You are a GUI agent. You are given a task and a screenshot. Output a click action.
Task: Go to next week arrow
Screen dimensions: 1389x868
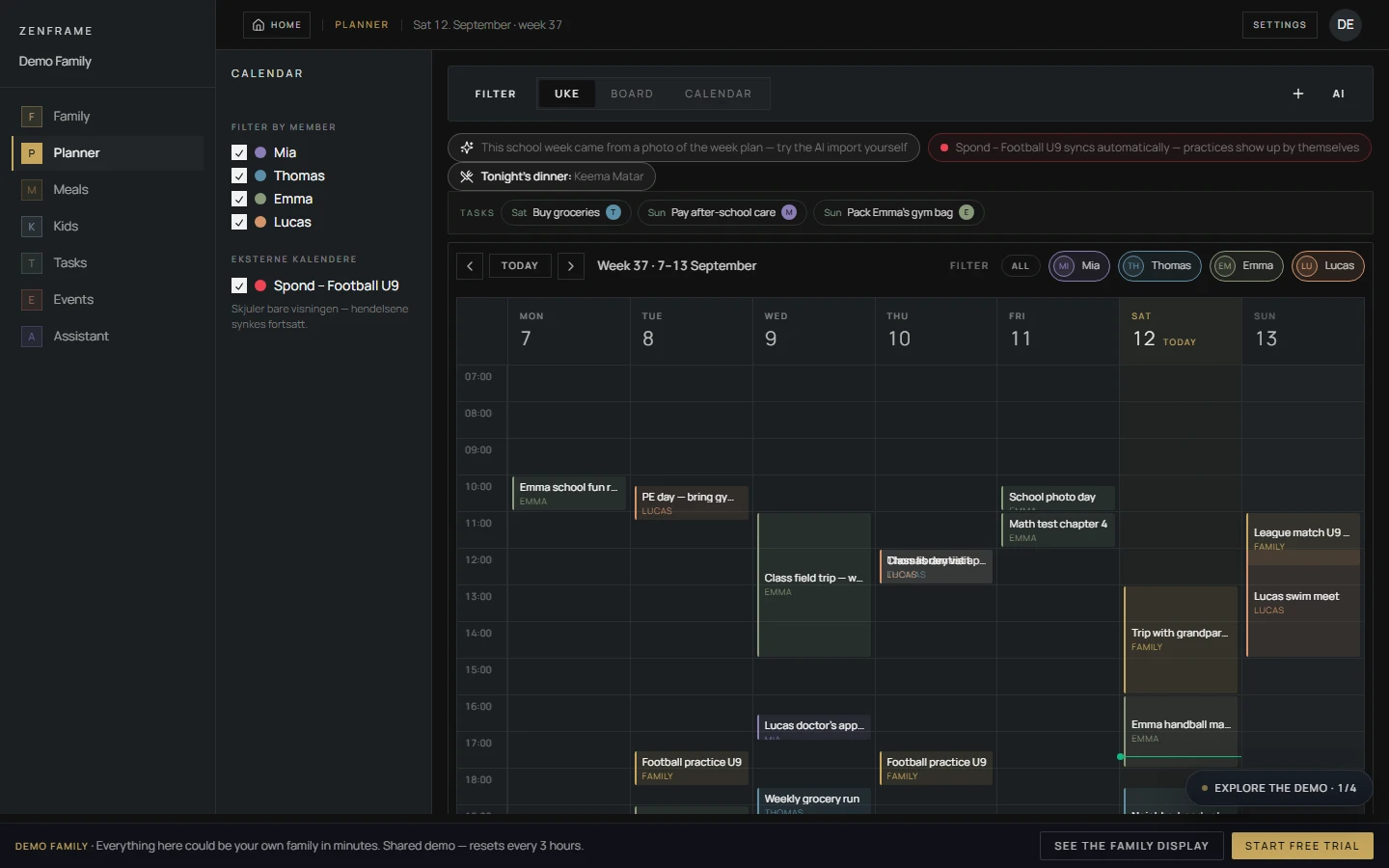[x=571, y=266]
